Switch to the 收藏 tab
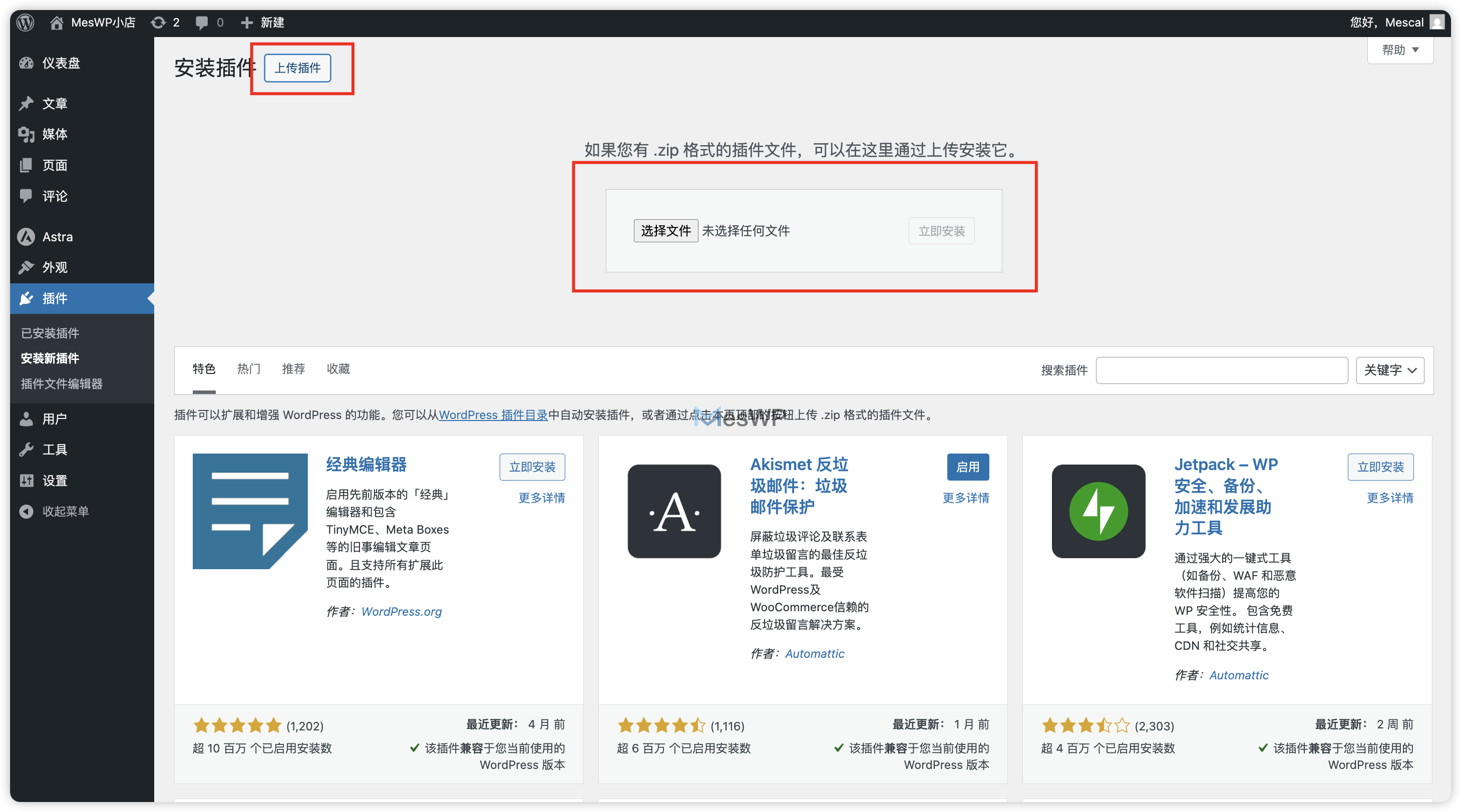Screen dimensions: 1461x812 click(x=338, y=369)
